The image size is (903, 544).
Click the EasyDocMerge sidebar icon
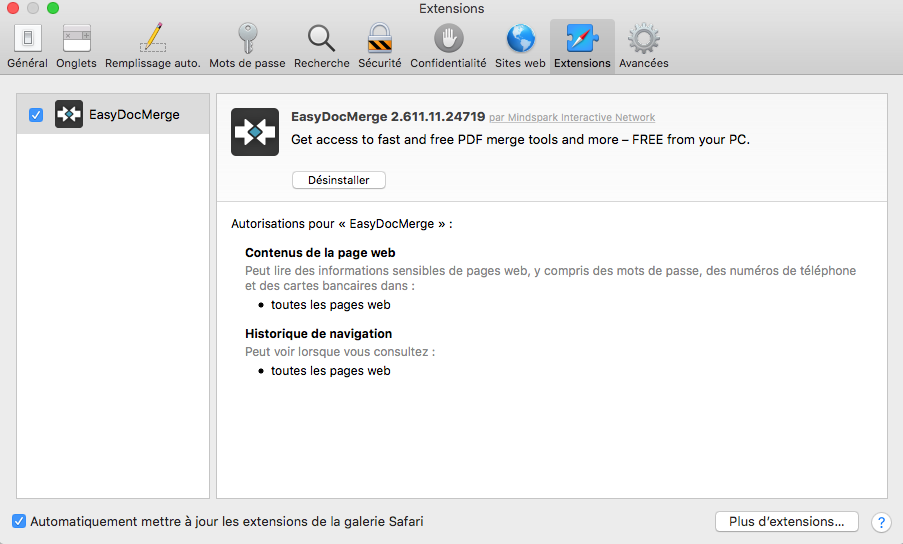coord(69,114)
